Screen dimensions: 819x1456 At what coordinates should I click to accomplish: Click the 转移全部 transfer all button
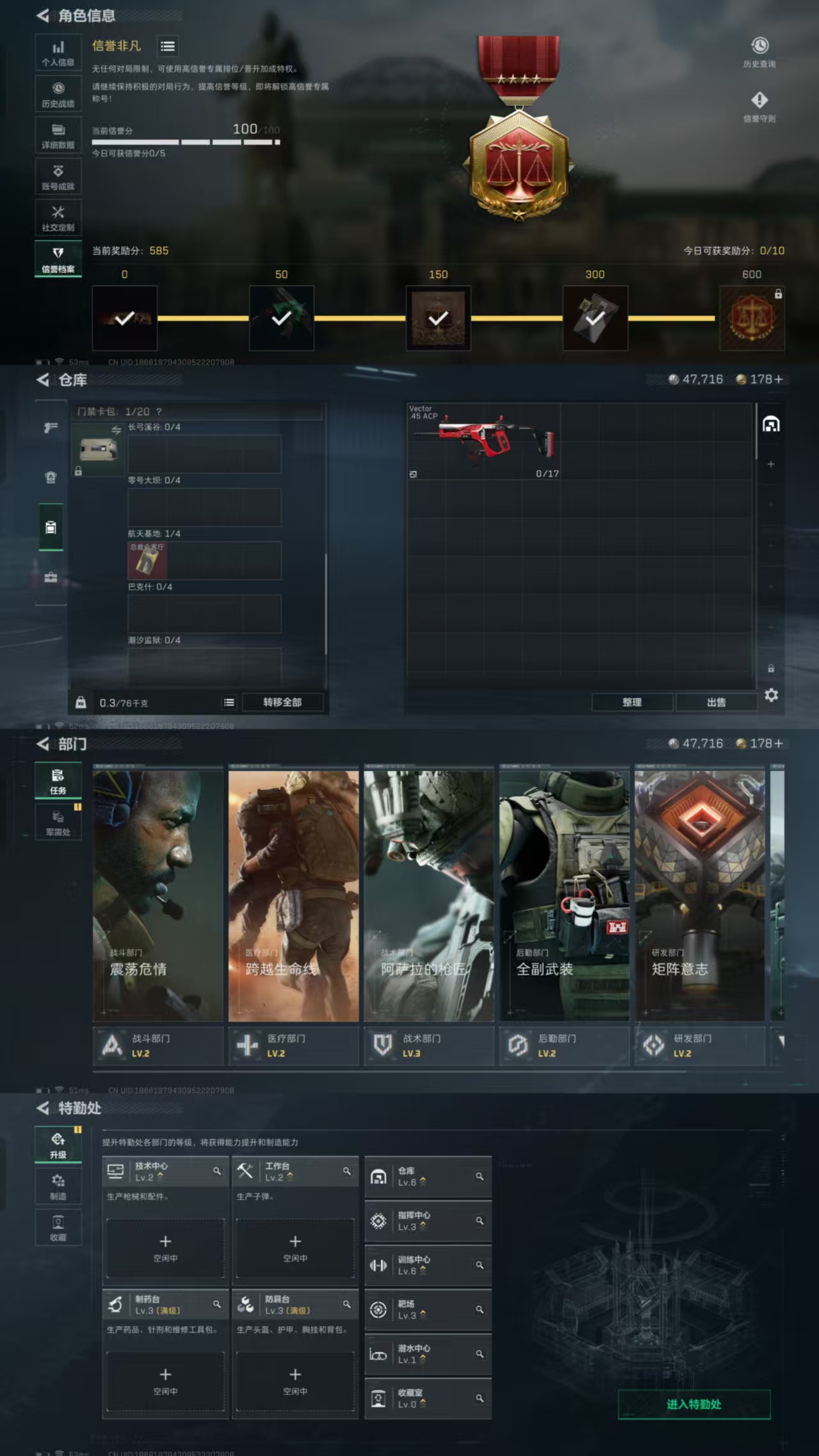pyautogui.click(x=282, y=702)
